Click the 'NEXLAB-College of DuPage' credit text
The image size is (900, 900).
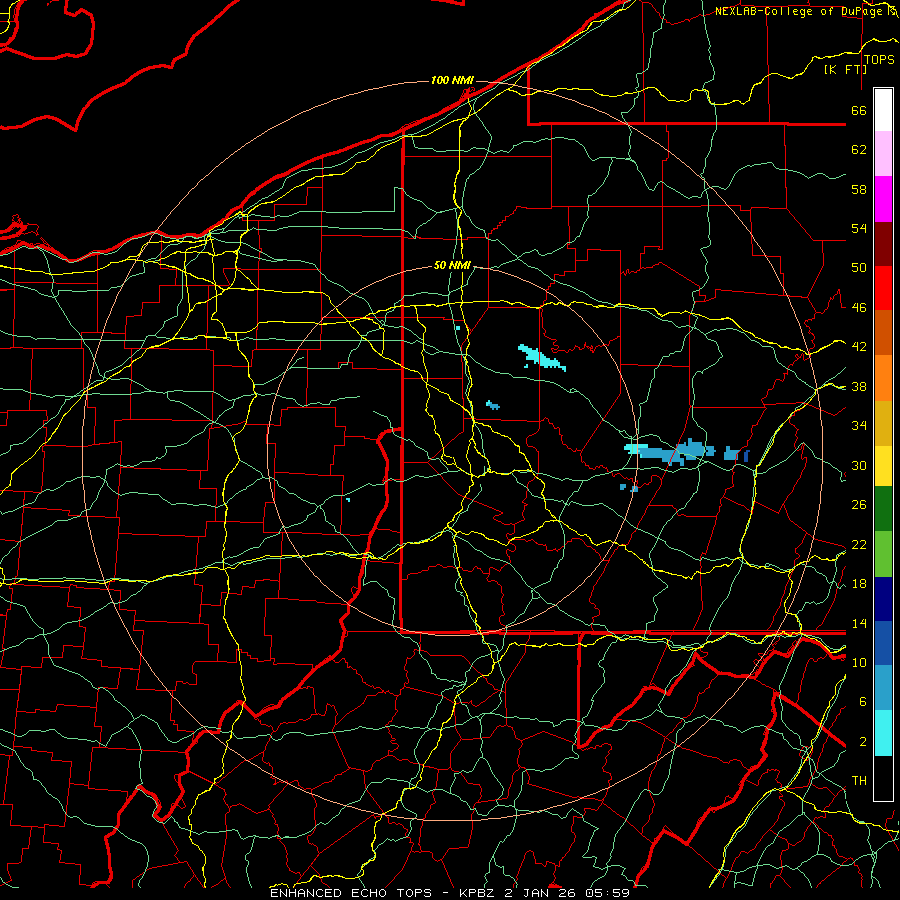tap(800, 11)
